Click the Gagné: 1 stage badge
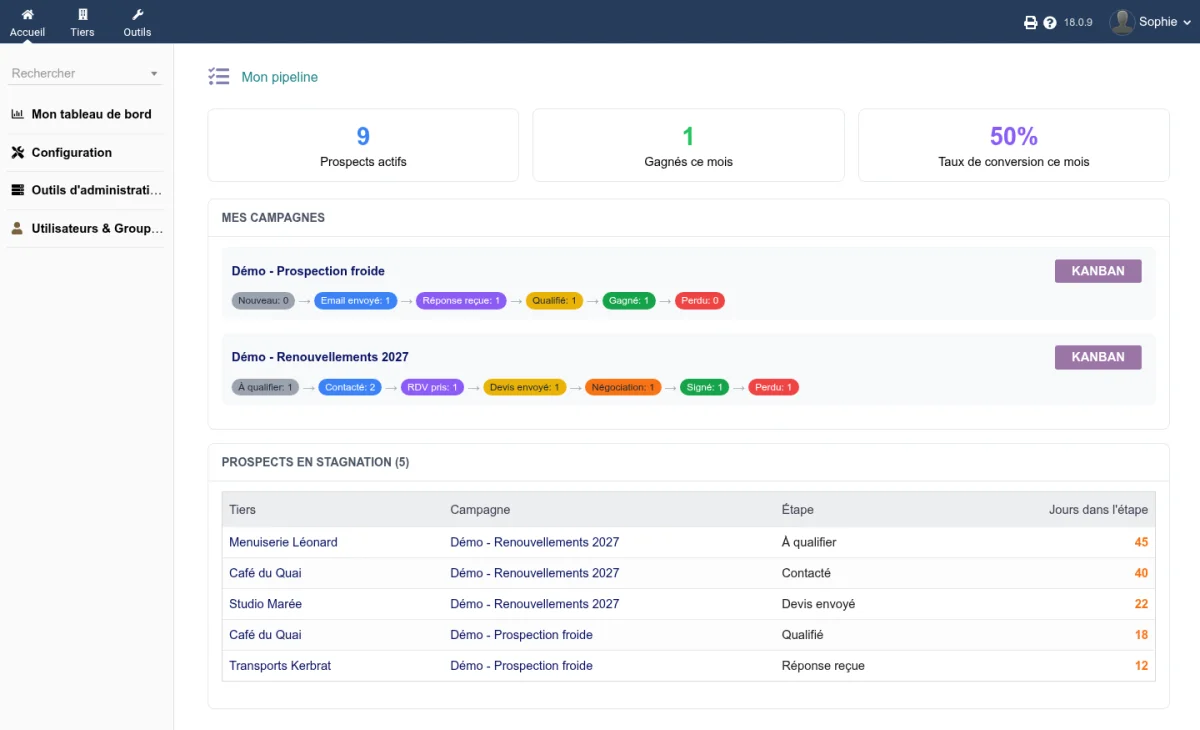The height and width of the screenshot is (730, 1200). [629, 300]
